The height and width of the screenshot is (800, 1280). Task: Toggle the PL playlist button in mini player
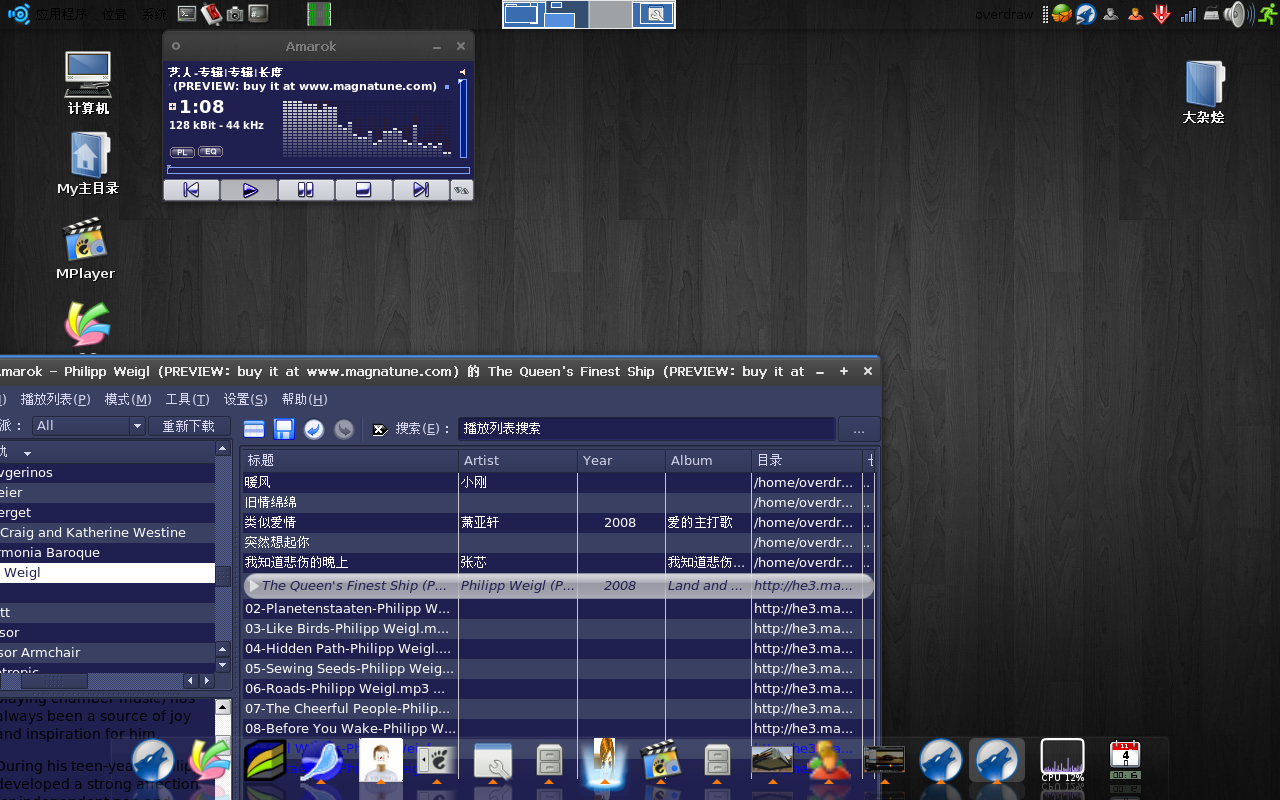(x=182, y=152)
